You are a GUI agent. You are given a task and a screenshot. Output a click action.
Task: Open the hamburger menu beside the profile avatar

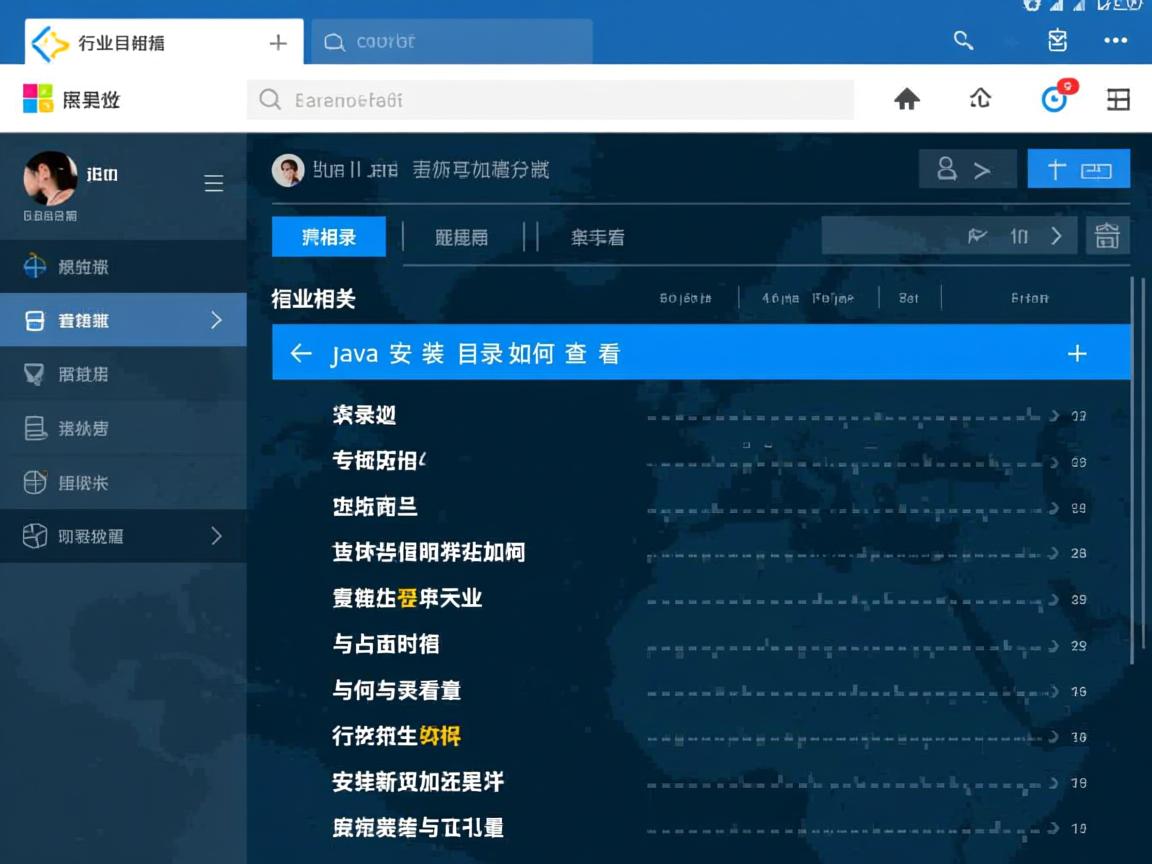(x=213, y=183)
